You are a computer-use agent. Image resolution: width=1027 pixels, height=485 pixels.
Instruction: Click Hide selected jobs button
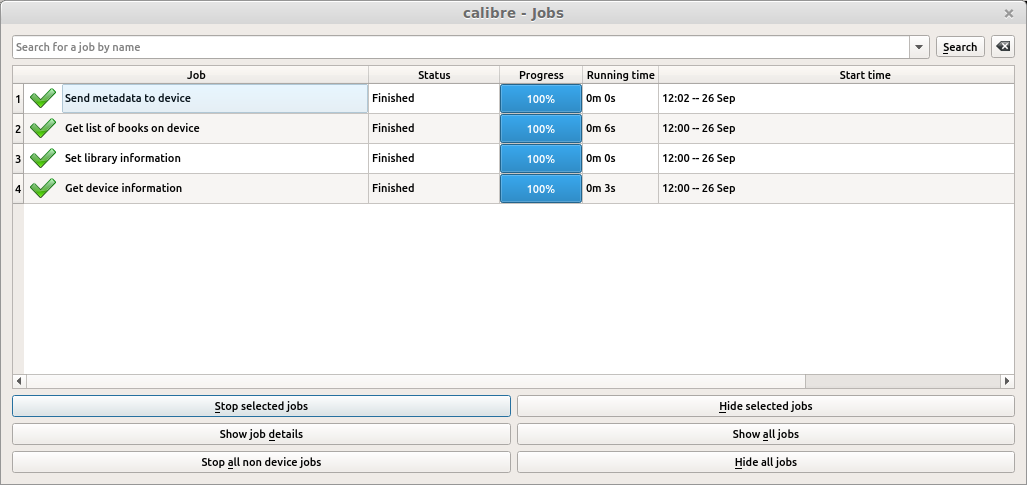coord(766,406)
